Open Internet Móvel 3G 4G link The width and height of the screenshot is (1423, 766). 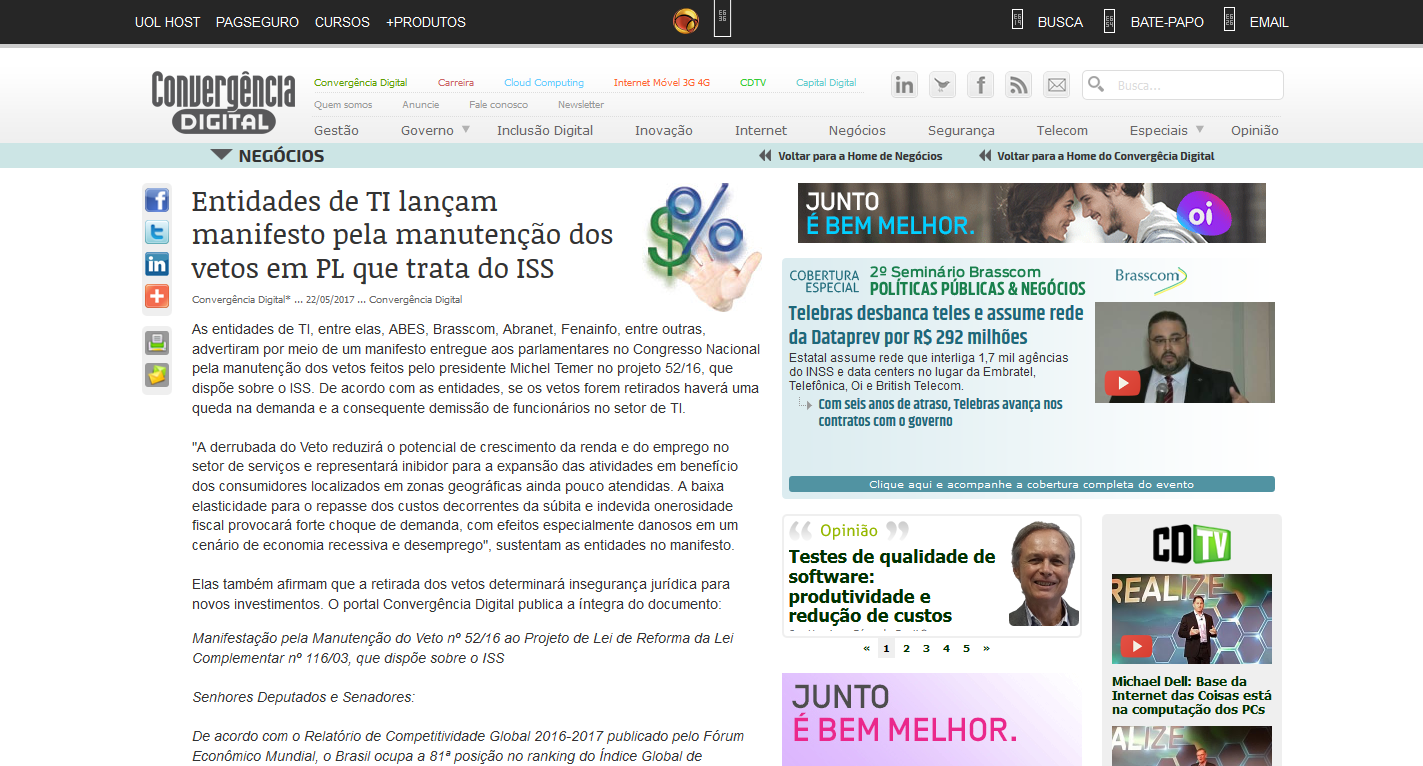(x=662, y=83)
